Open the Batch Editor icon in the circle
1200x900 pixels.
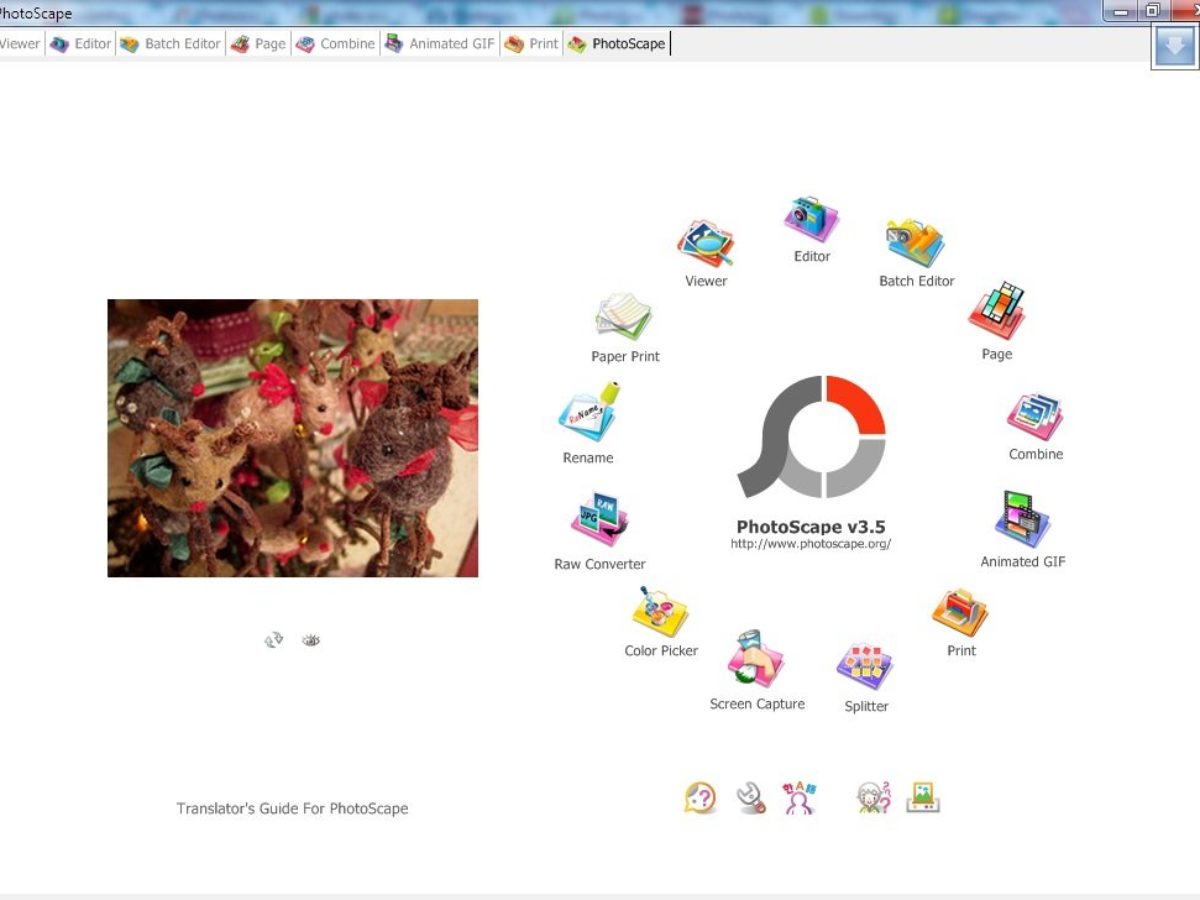pyautogui.click(x=915, y=243)
